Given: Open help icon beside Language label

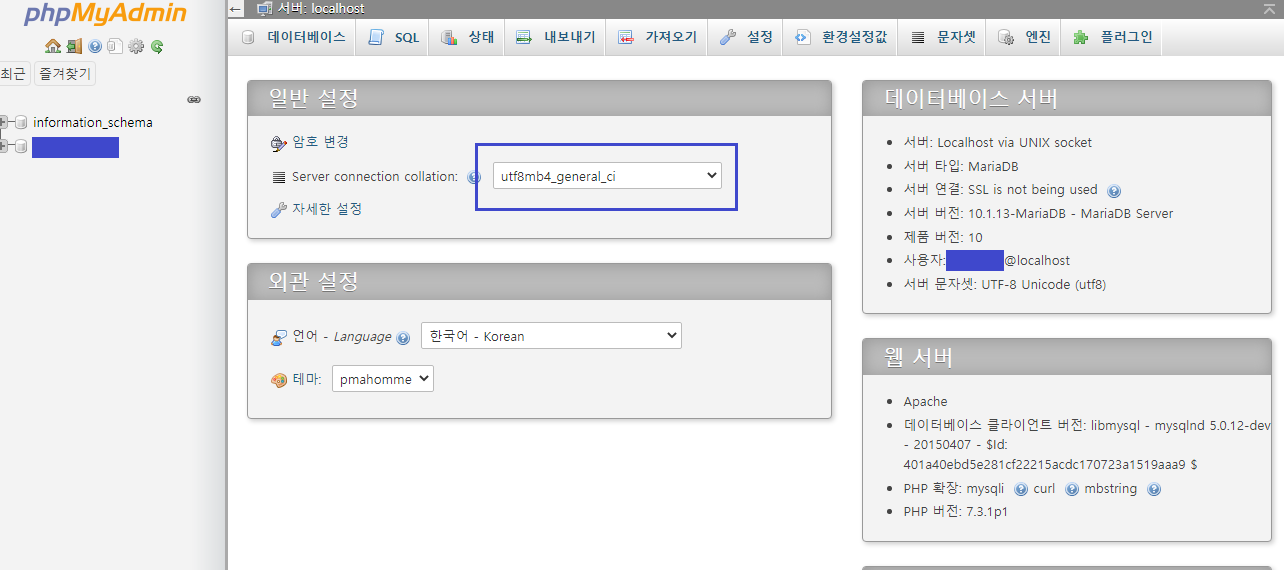Looking at the screenshot, I should pos(403,338).
